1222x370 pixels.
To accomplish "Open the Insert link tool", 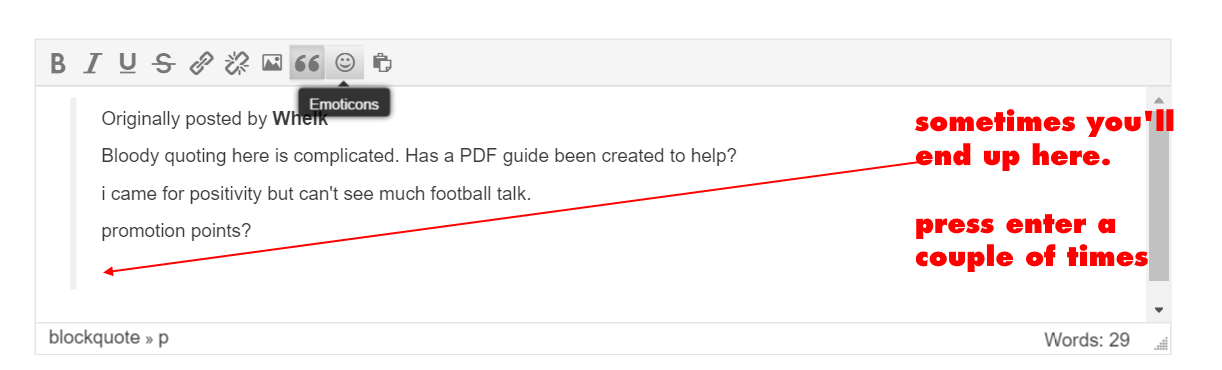I will point(201,64).
